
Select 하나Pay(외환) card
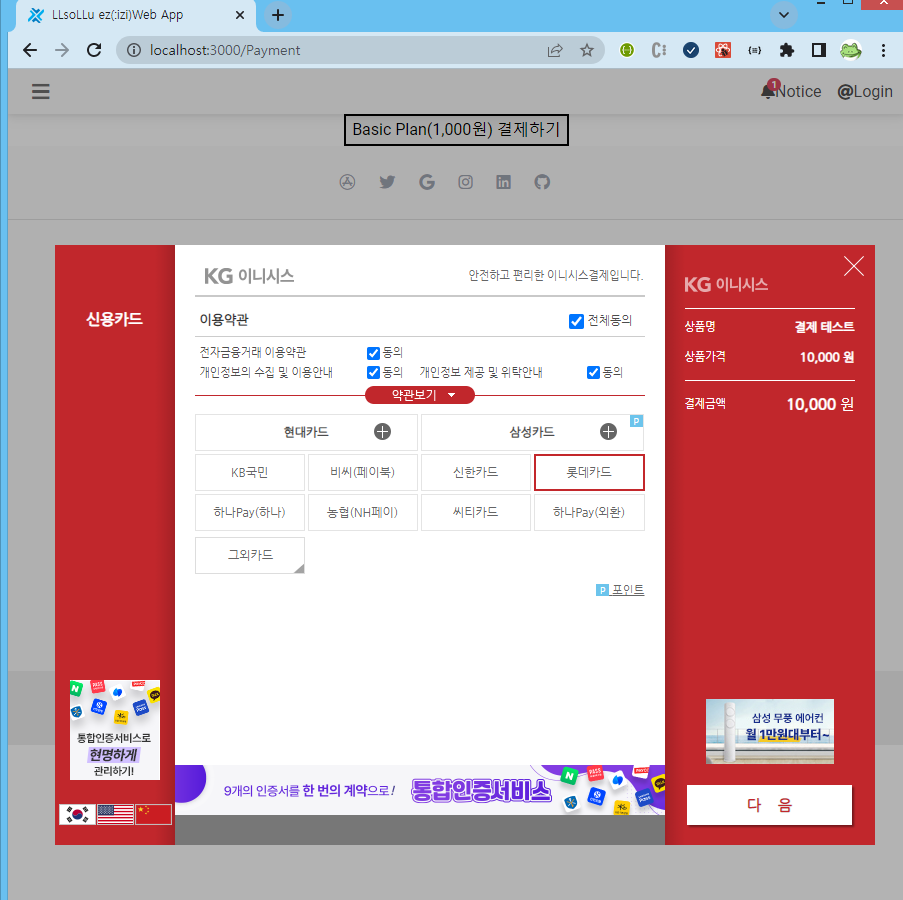(589, 512)
